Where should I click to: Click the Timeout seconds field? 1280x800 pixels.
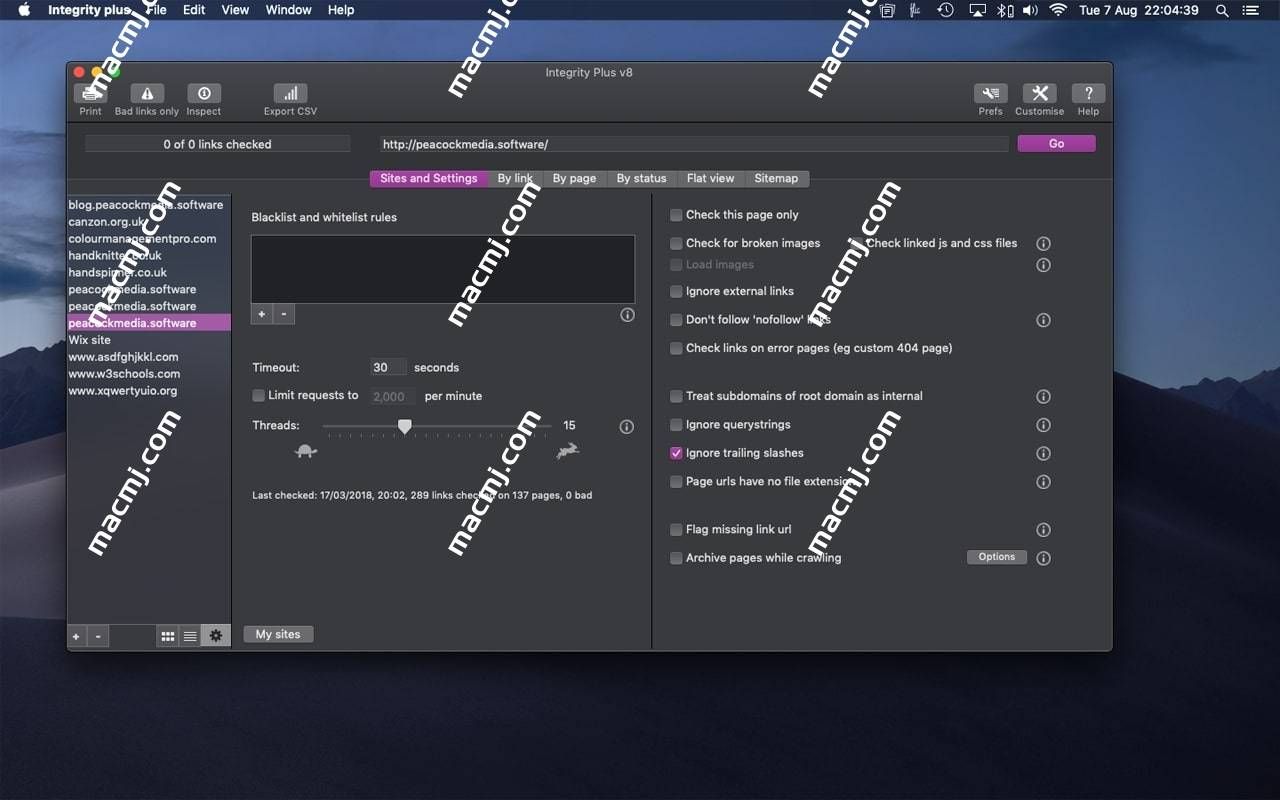click(388, 367)
